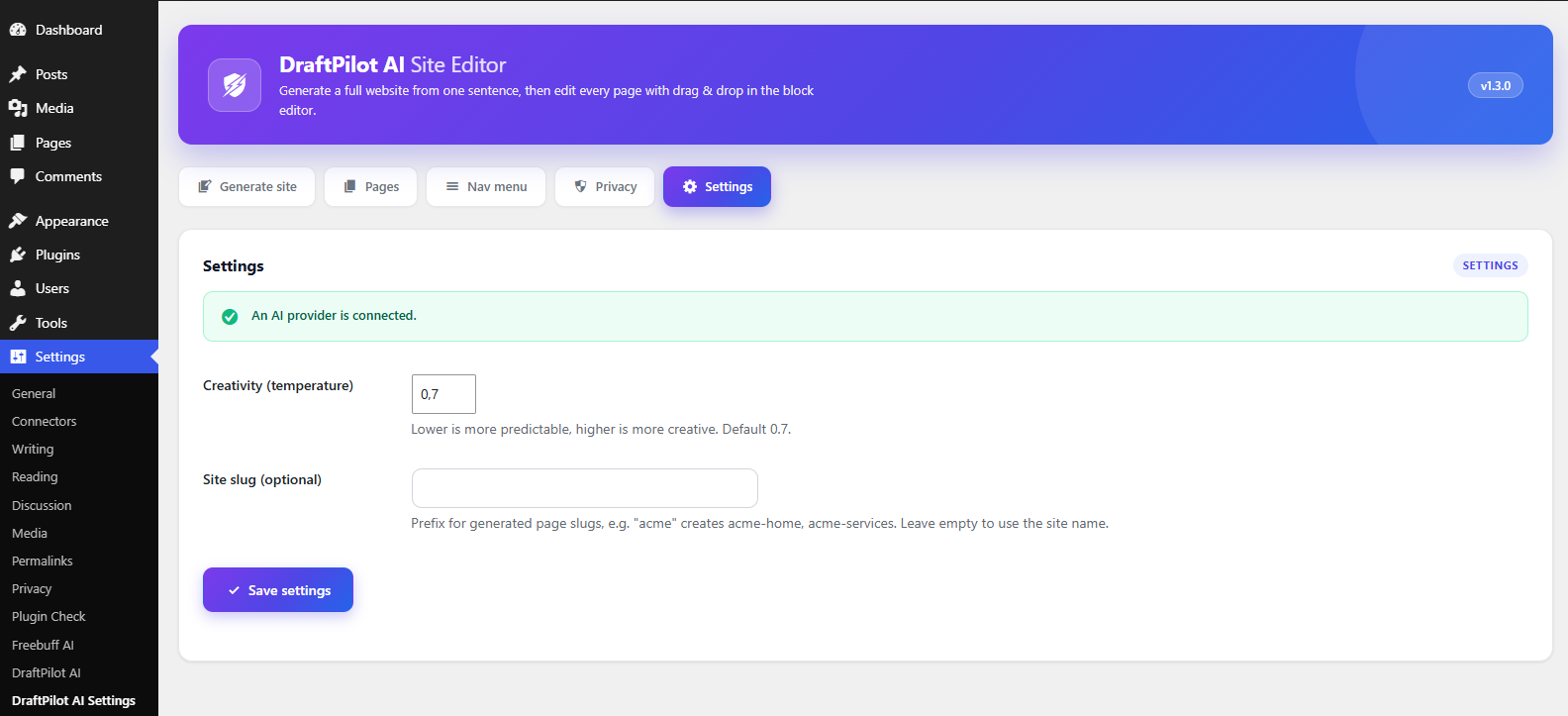Click the Privacy shield icon
This screenshot has height=716, width=1568.
pos(581,186)
